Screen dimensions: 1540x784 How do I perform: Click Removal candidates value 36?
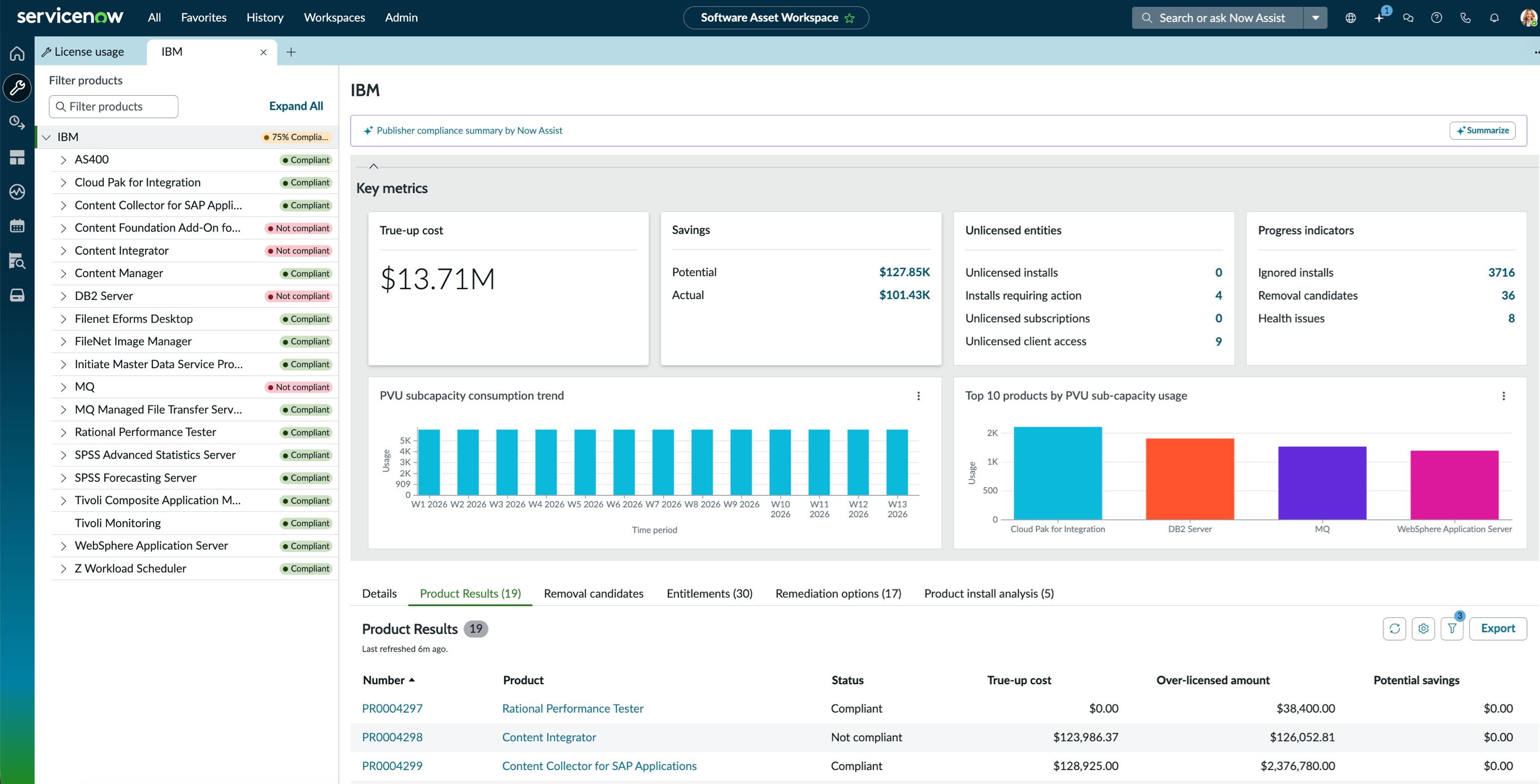click(x=1508, y=295)
